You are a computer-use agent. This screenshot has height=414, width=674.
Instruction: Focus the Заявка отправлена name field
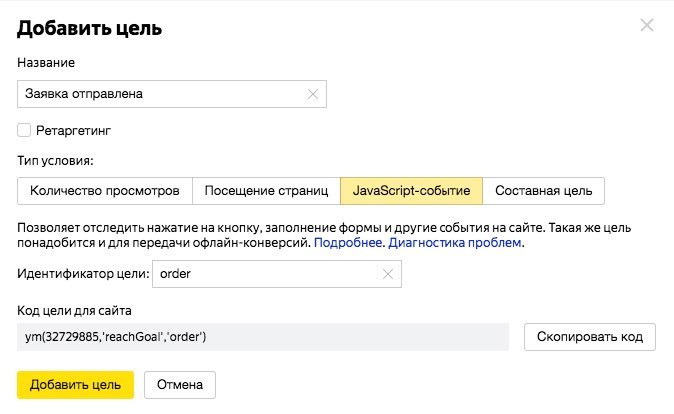coord(160,94)
